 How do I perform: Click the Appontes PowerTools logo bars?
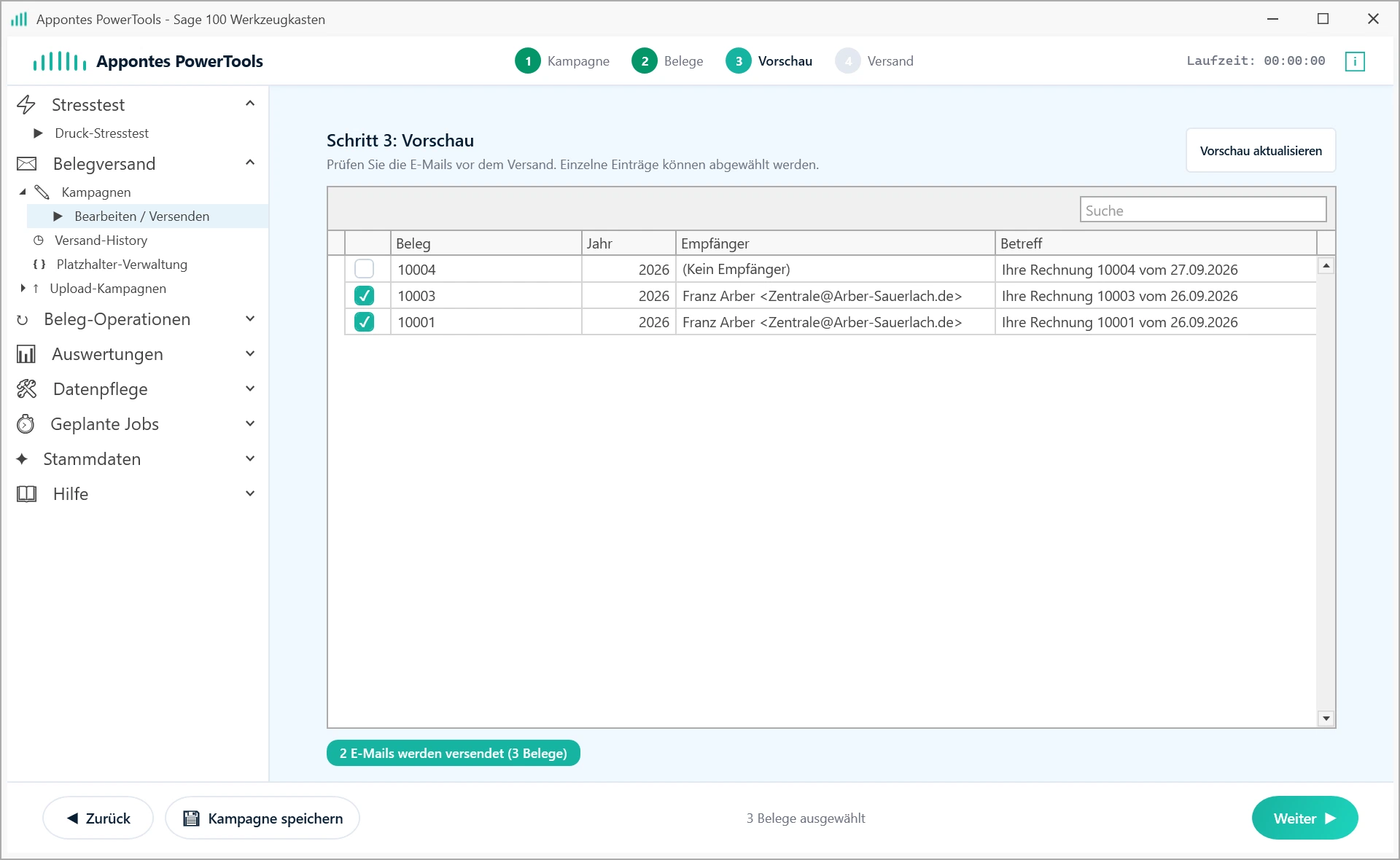(x=60, y=61)
